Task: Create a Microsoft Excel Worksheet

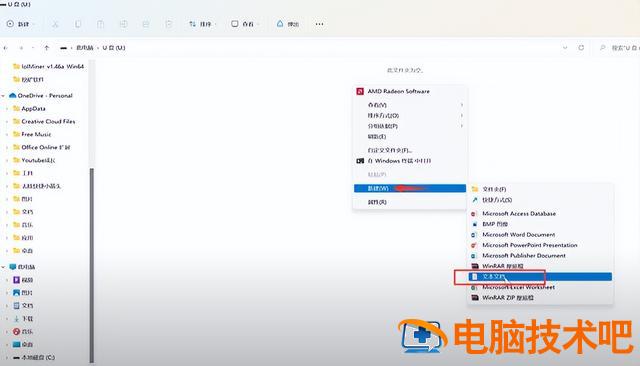Action: click(x=540, y=287)
